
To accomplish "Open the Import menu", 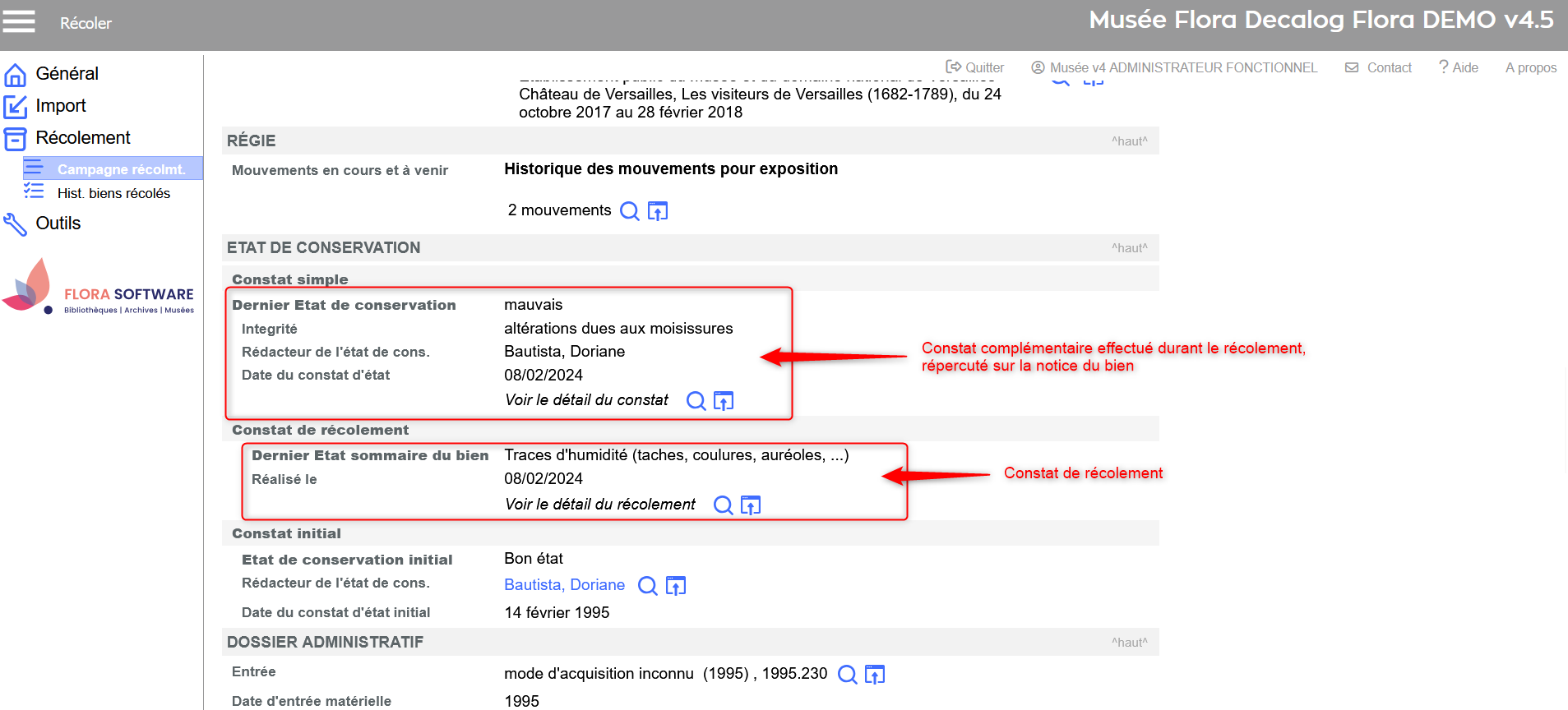I will click(x=60, y=106).
